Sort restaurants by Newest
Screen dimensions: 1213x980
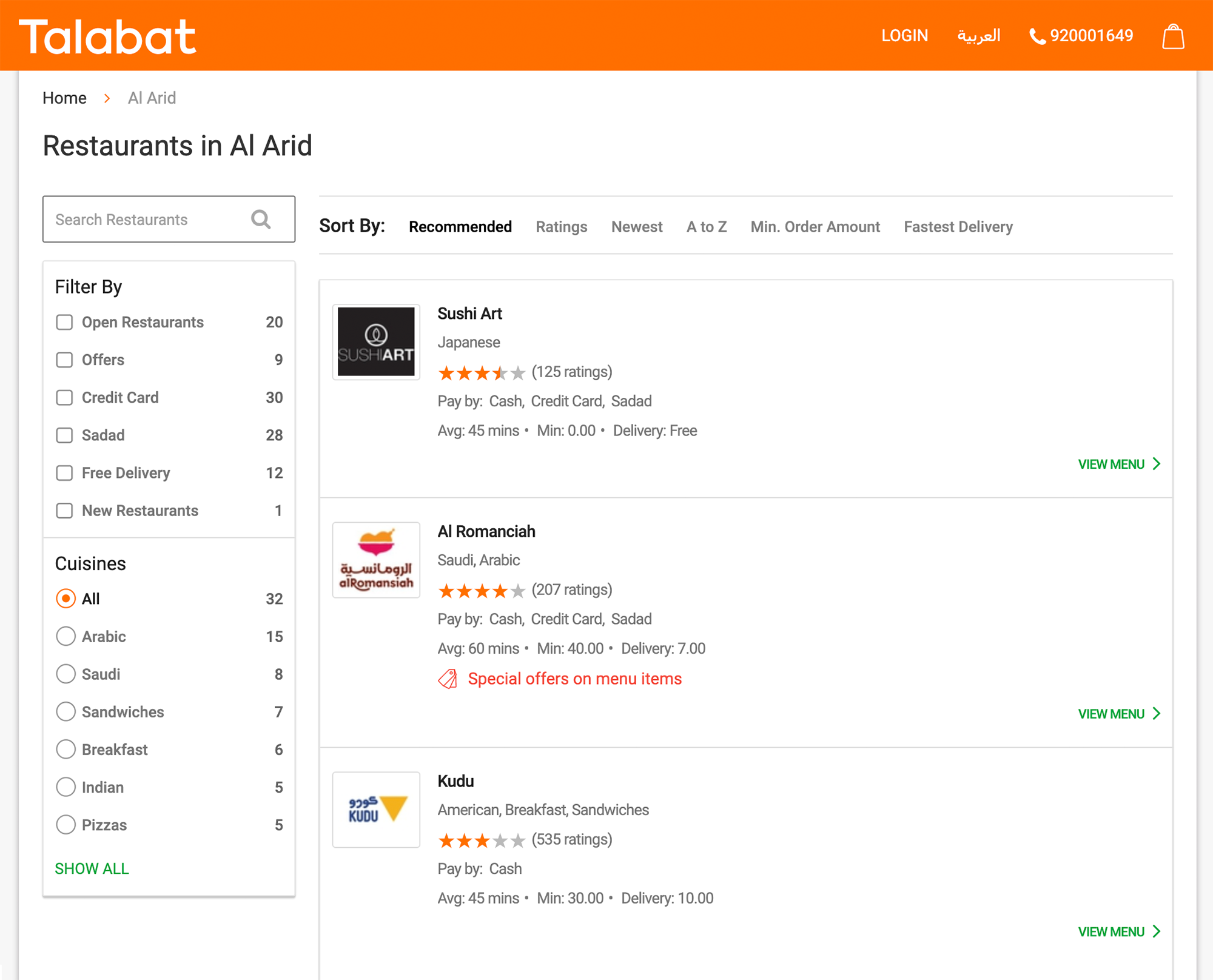[x=637, y=227]
